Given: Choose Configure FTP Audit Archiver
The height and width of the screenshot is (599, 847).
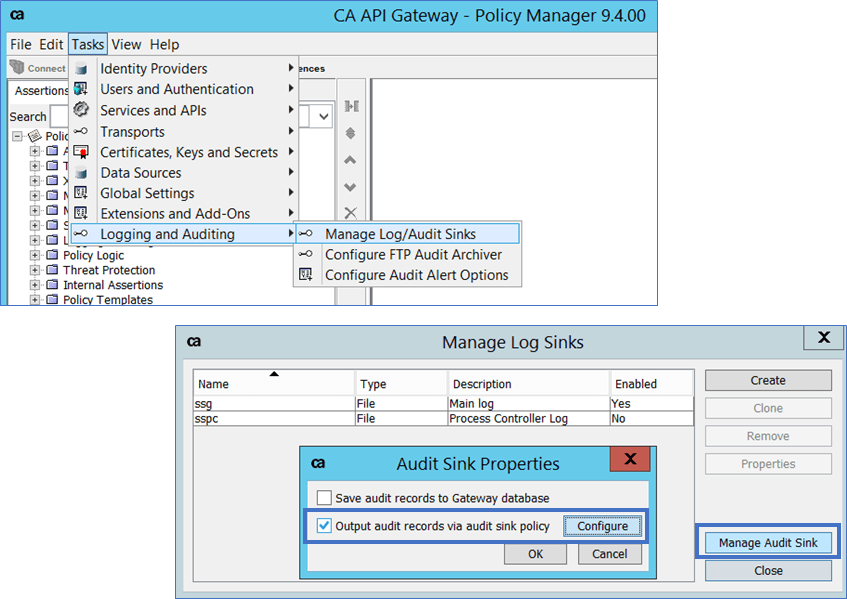Looking at the screenshot, I should pos(413,254).
